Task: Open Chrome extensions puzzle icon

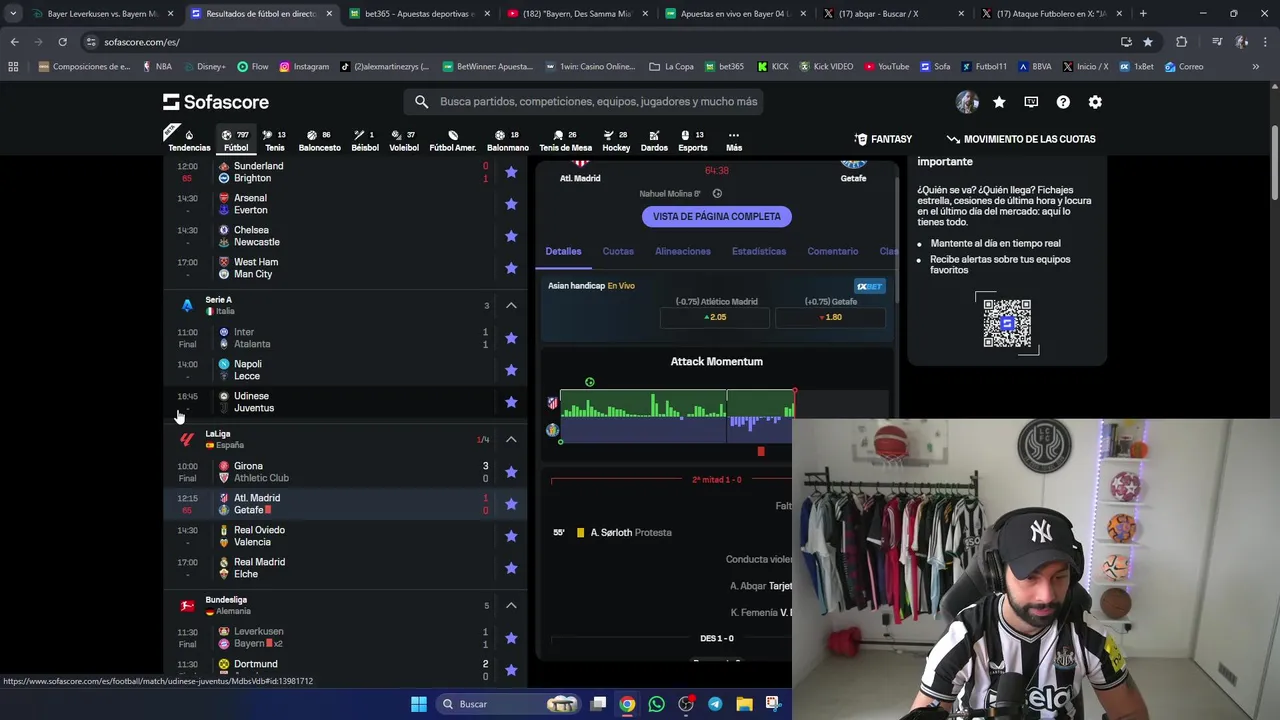Action: click(x=1181, y=42)
